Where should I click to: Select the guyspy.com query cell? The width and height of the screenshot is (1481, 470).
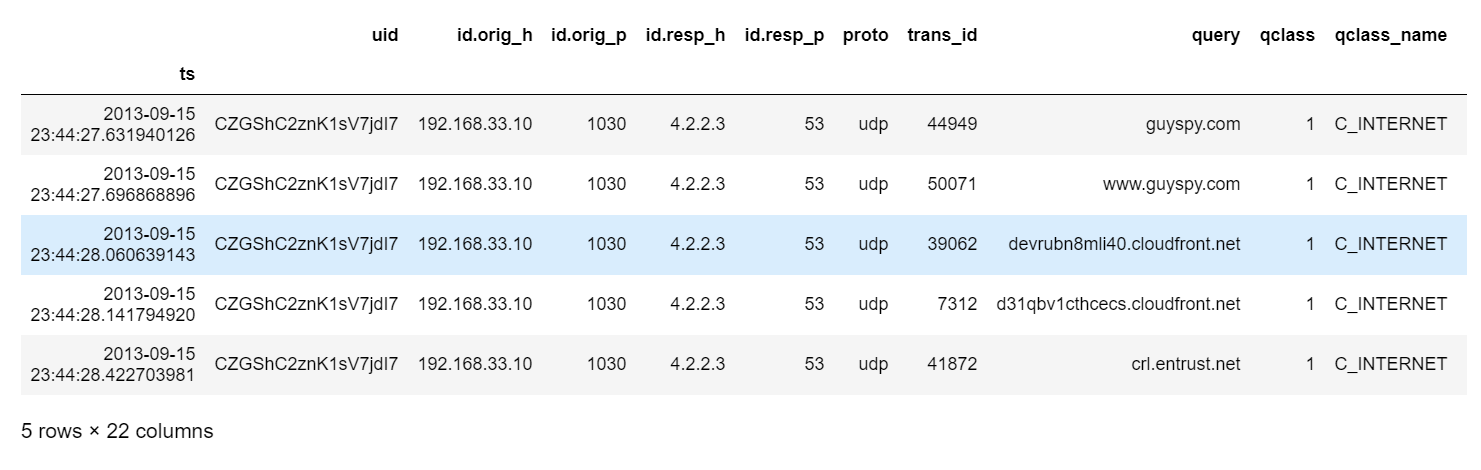coord(1194,124)
